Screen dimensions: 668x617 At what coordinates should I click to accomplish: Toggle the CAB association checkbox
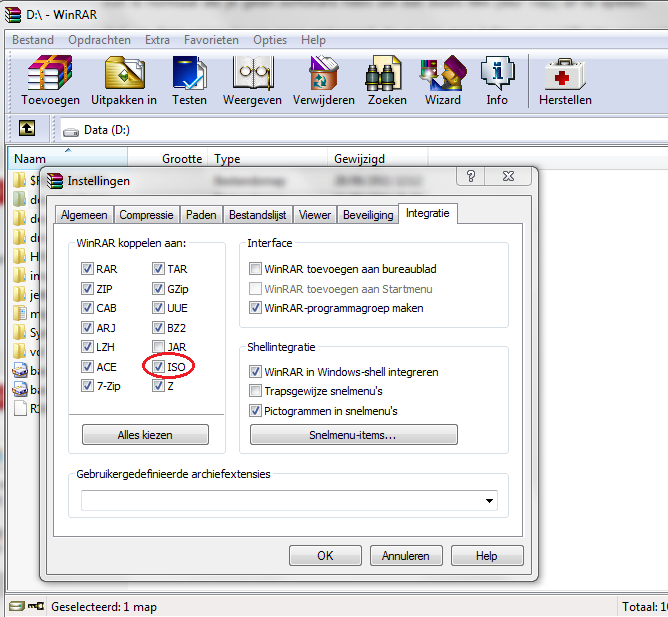(x=87, y=307)
